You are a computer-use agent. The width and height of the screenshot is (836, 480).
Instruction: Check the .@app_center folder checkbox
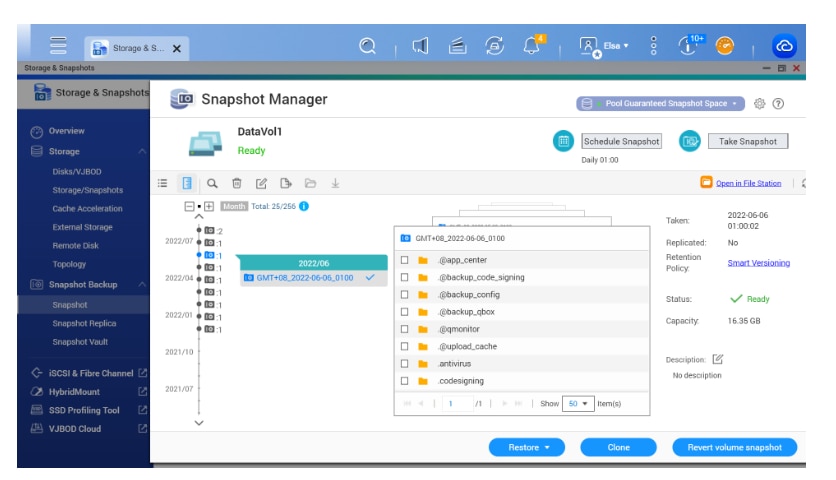(405, 260)
